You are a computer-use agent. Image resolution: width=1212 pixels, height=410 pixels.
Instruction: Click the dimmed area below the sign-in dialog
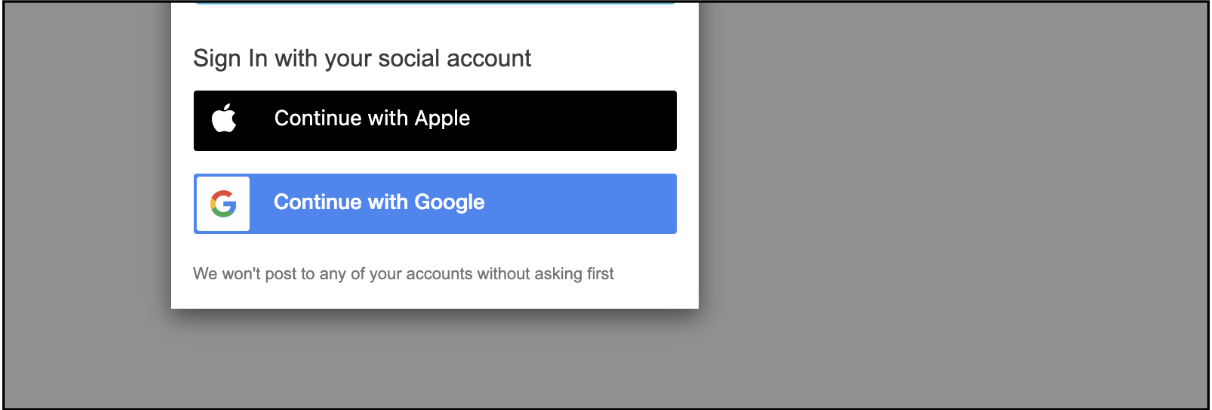tap(435, 360)
